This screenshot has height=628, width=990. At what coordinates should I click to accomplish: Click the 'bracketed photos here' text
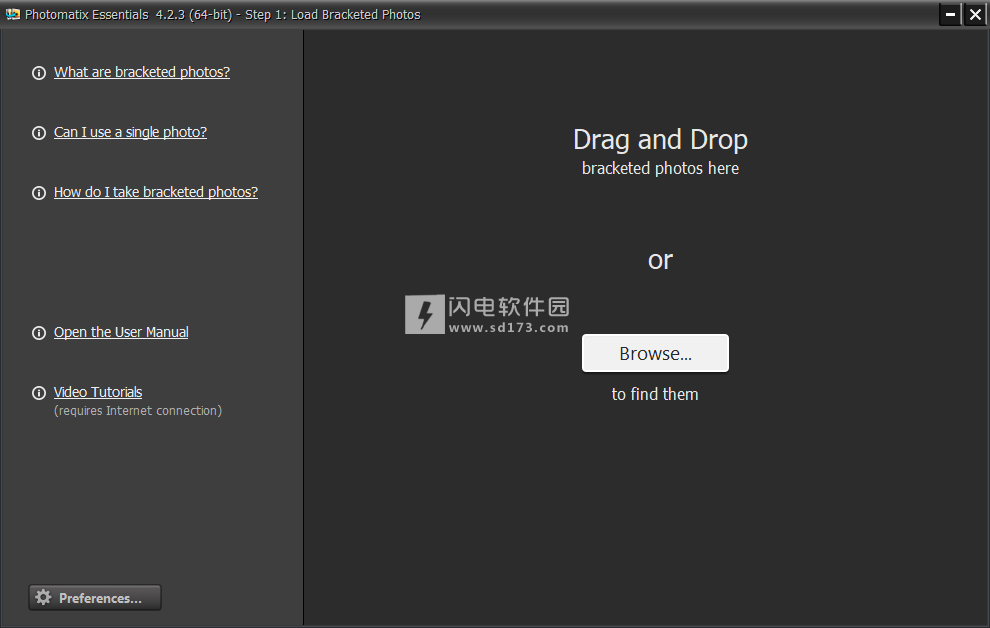click(x=660, y=169)
